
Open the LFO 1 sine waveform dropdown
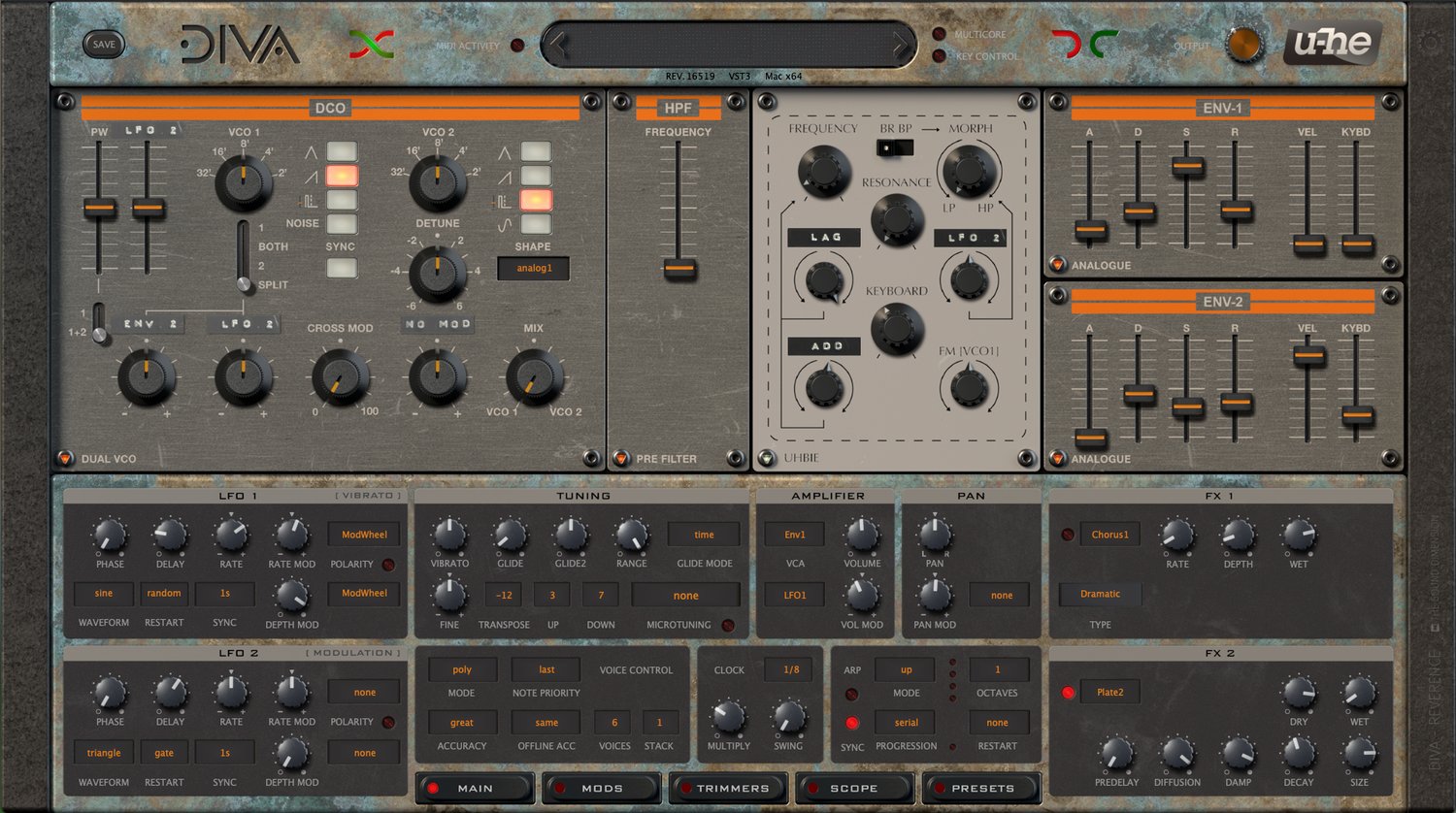click(104, 593)
